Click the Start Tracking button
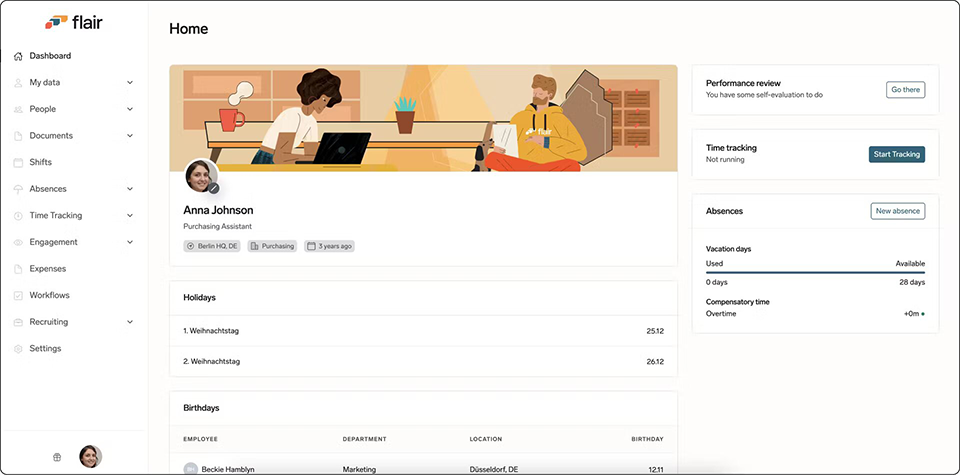The height and width of the screenshot is (475, 960). [897, 154]
